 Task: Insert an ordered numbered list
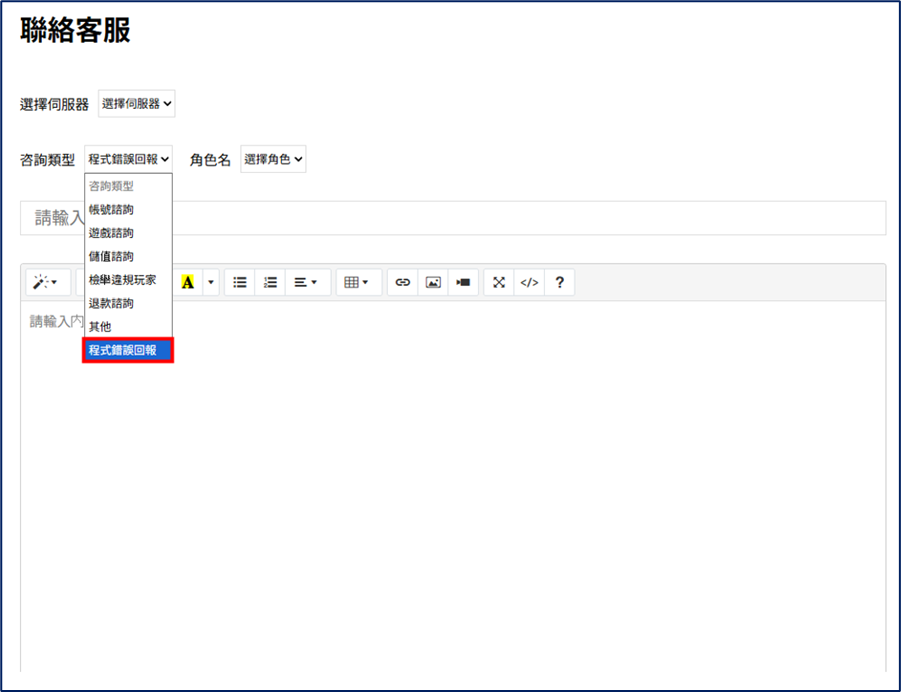[270, 282]
